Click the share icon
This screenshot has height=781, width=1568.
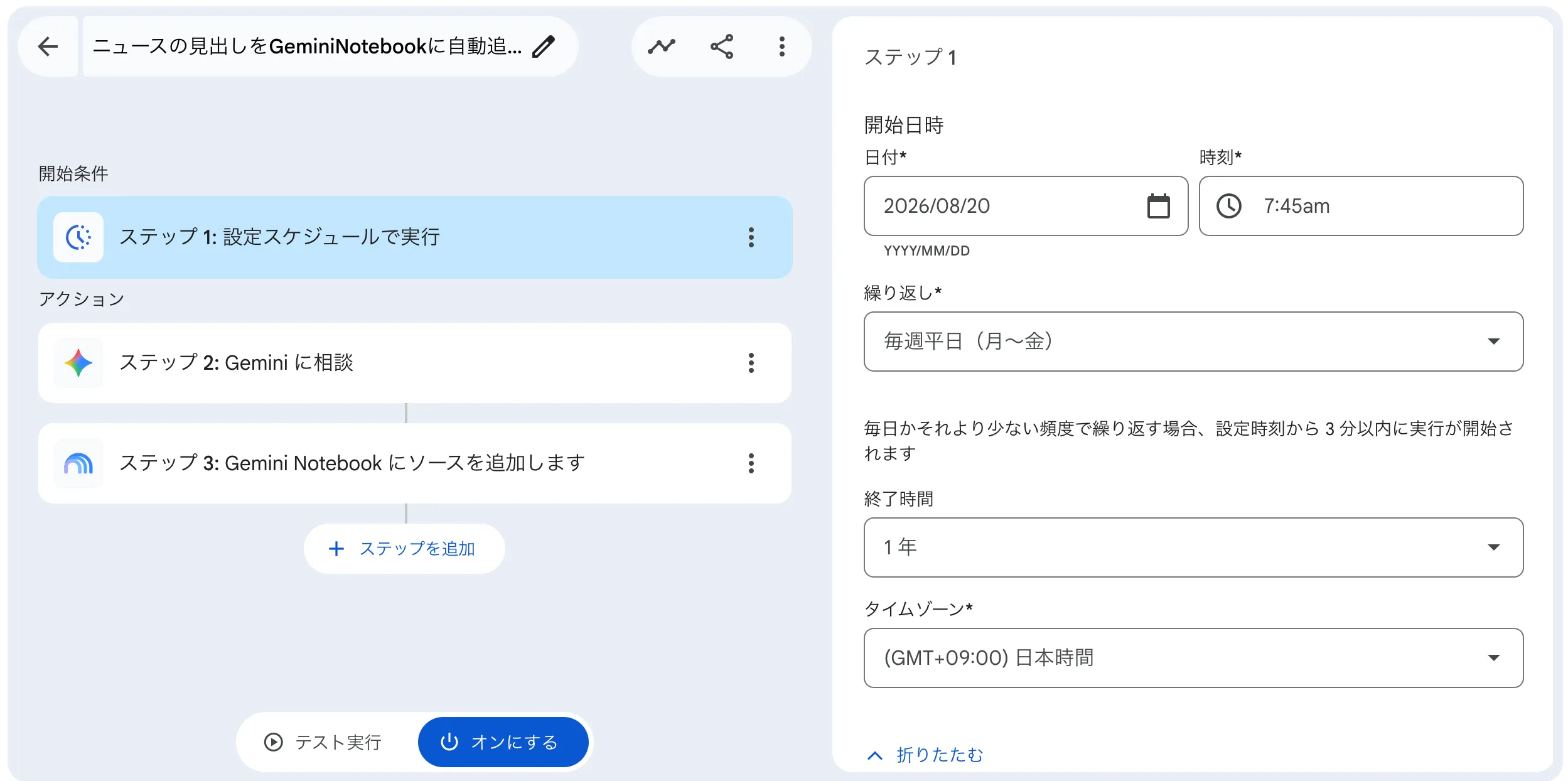[722, 46]
